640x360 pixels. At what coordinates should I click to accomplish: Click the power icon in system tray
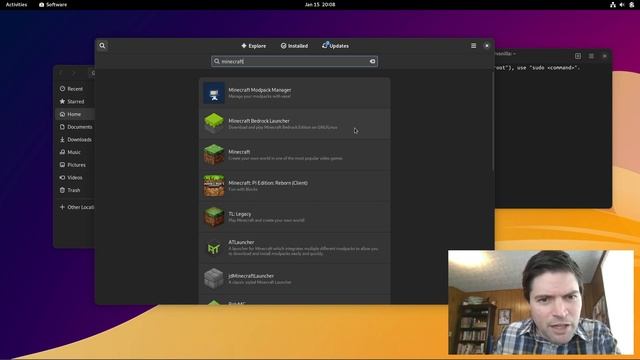pos(631,4)
